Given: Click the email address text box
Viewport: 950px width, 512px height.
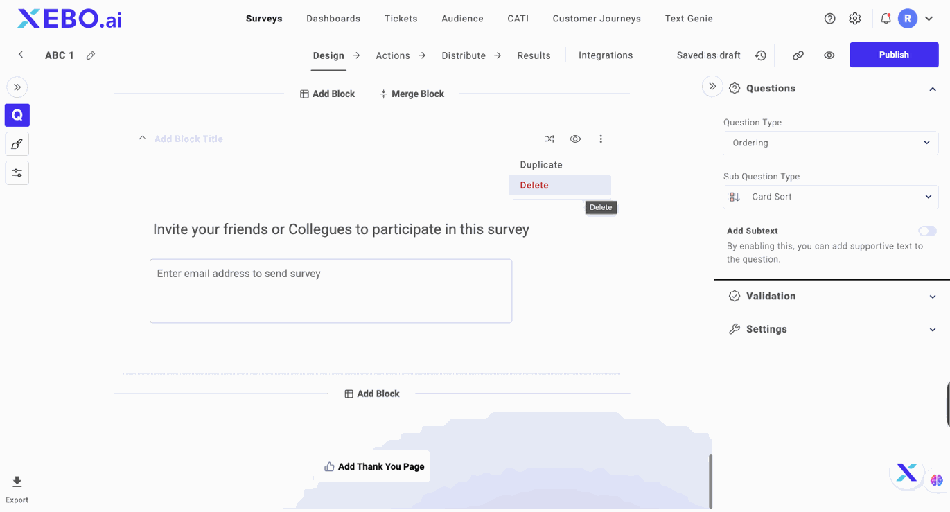Looking at the screenshot, I should click(x=331, y=291).
